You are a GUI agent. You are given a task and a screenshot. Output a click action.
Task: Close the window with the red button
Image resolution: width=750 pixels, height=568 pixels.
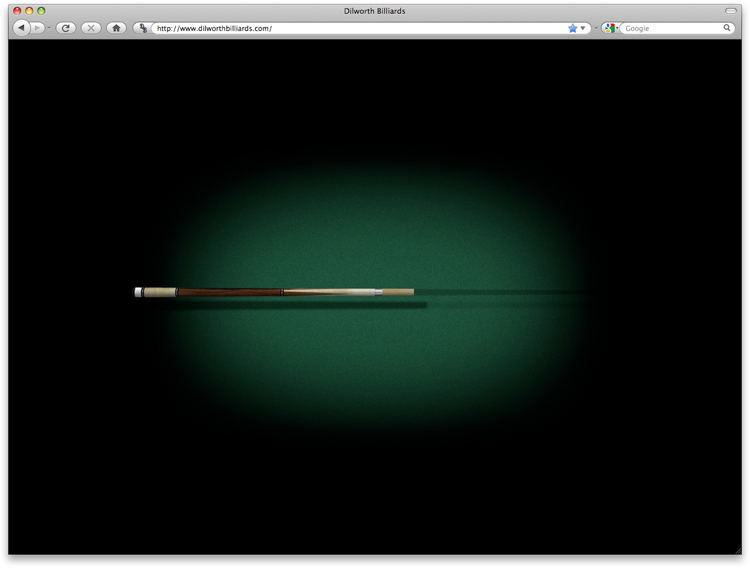click(17, 11)
